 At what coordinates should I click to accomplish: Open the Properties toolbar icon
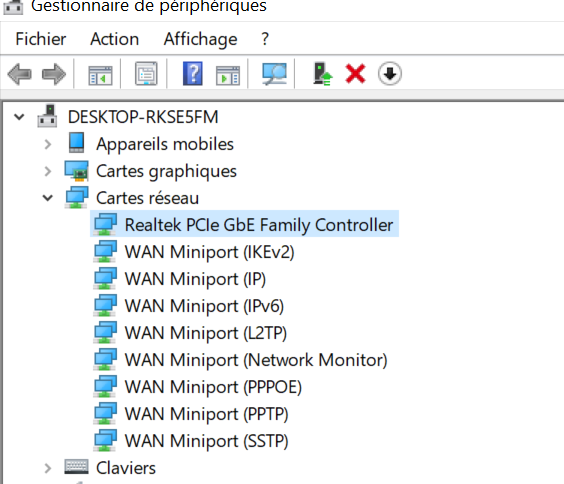point(146,74)
